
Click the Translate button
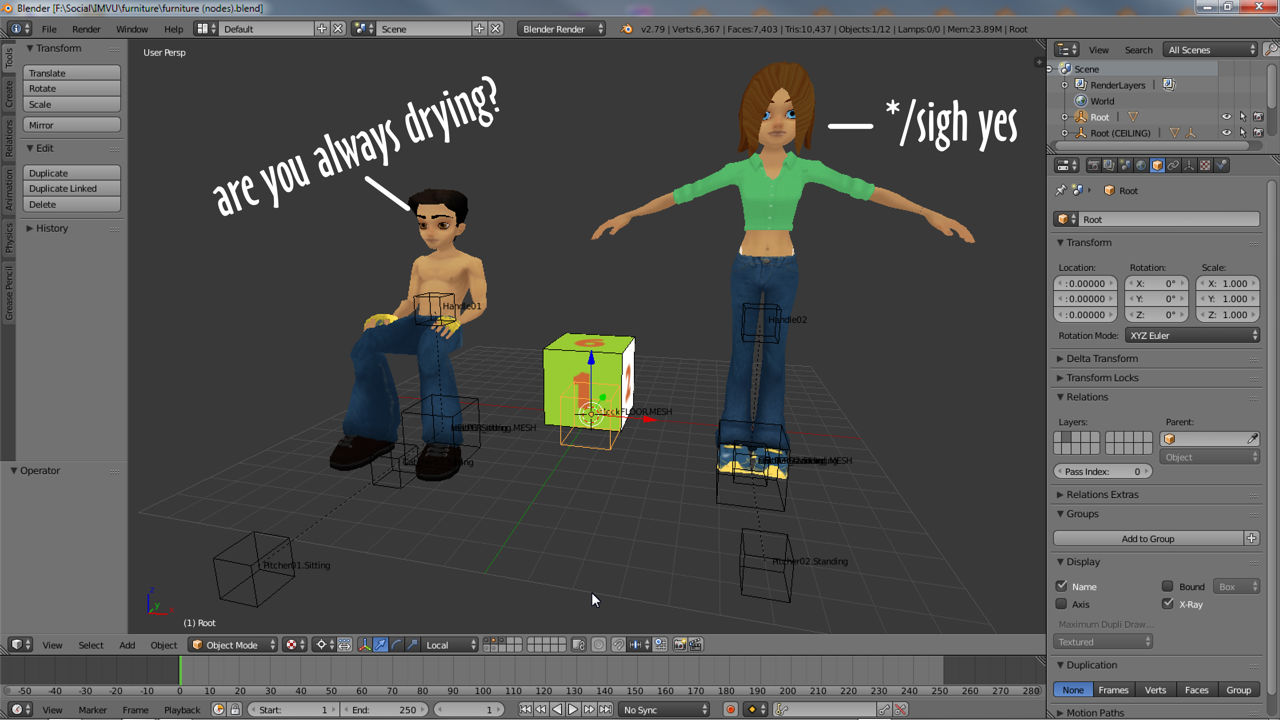(x=72, y=73)
